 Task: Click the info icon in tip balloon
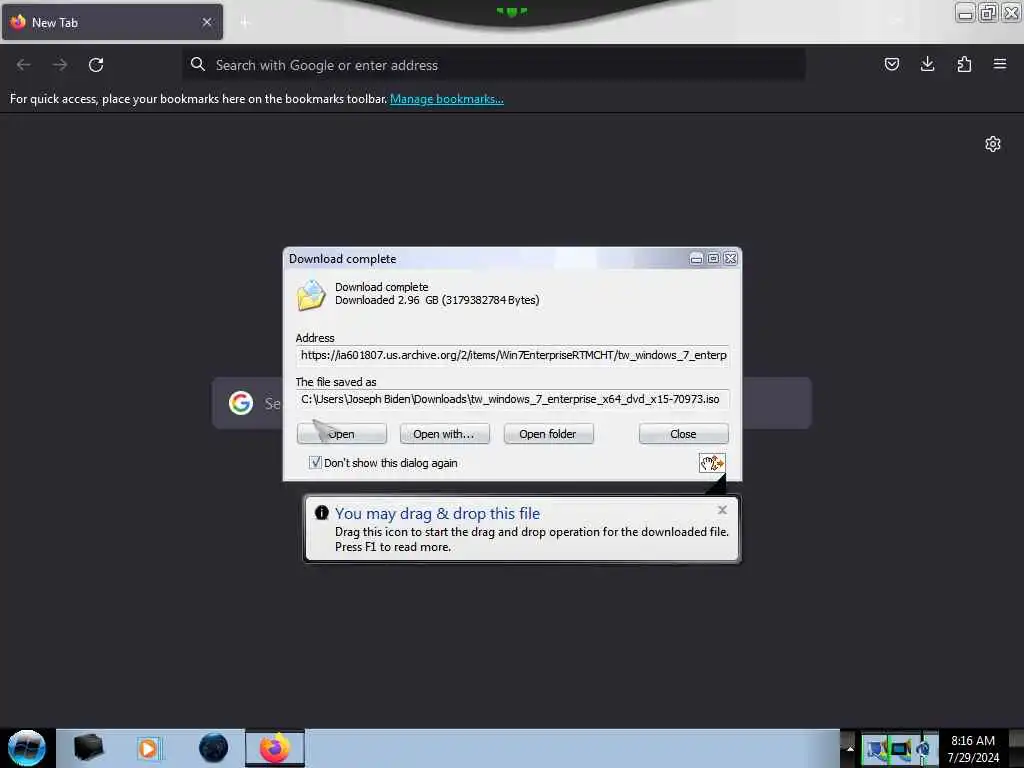tap(321, 513)
